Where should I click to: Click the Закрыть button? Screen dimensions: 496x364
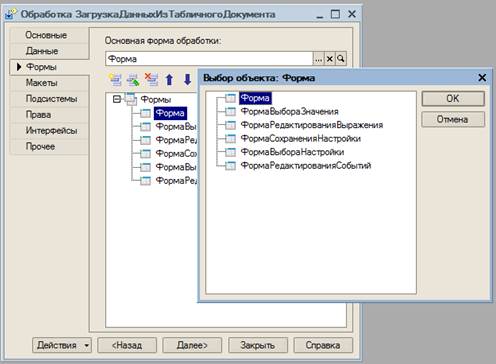258,345
